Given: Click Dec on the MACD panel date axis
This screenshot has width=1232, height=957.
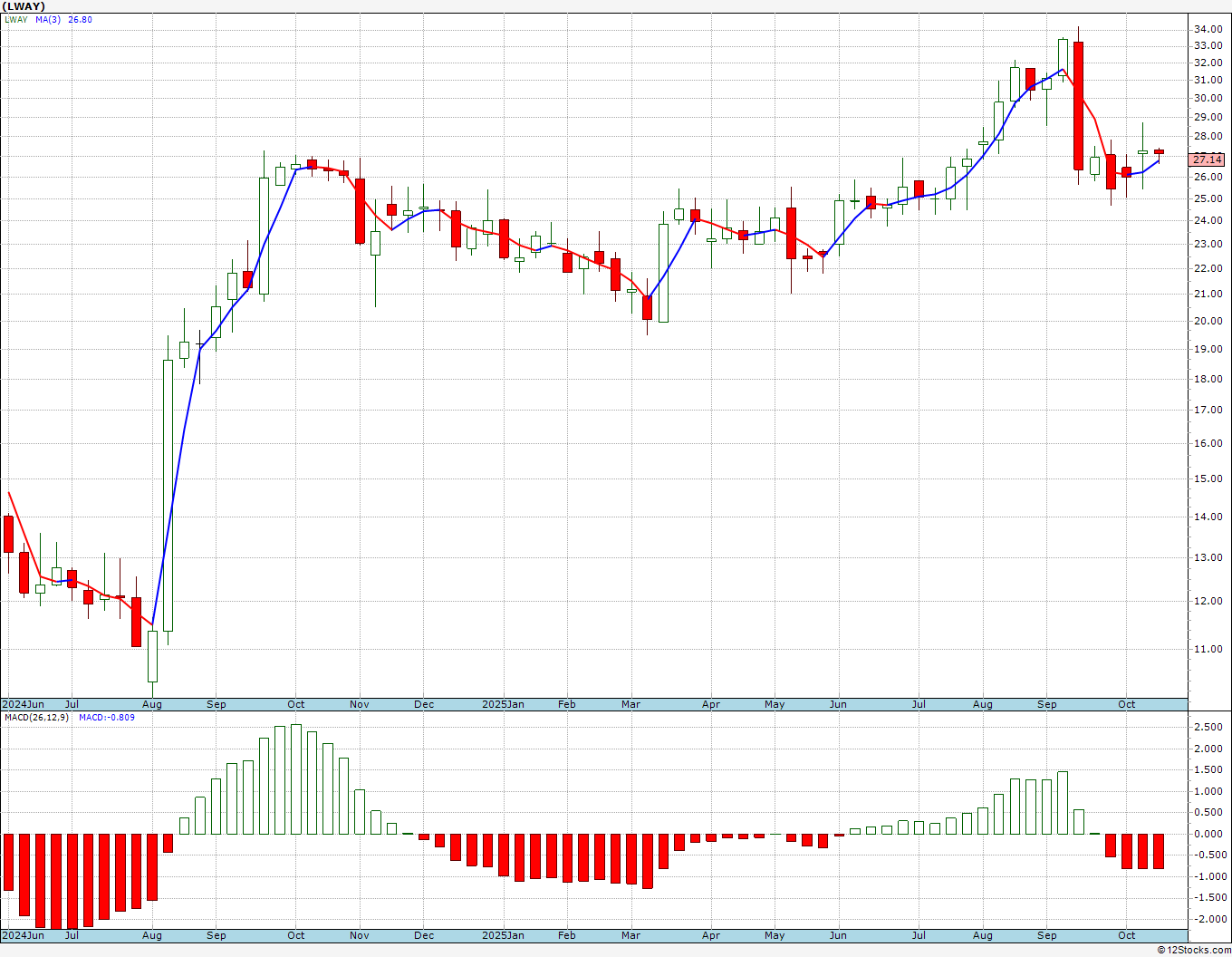Looking at the screenshot, I should click(x=424, y=935).
